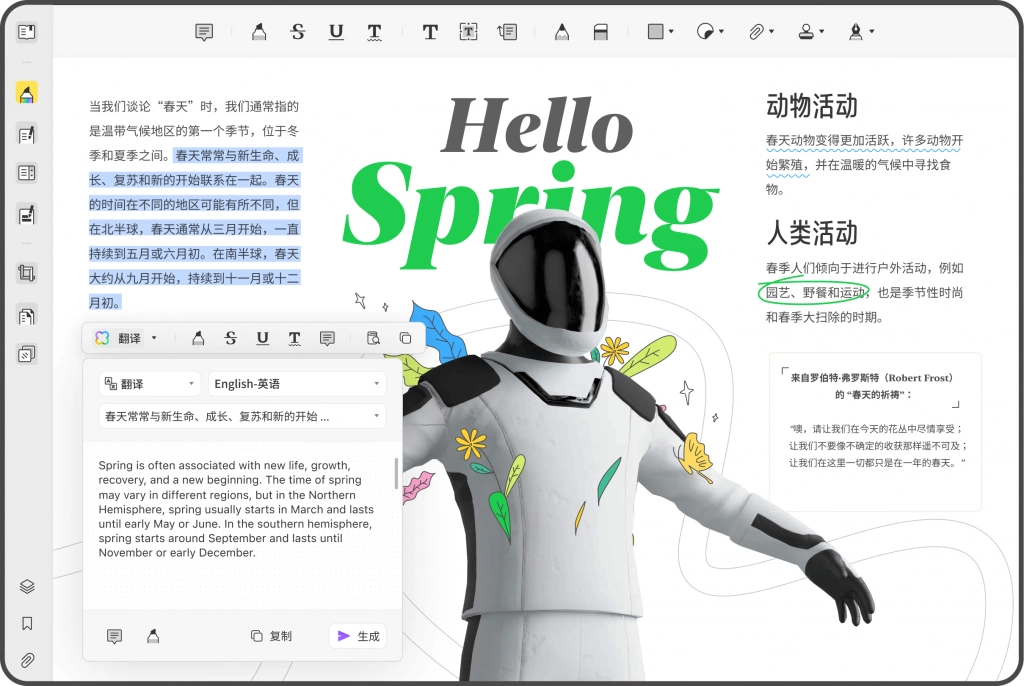This screenshot has height=686, width=1024.
Task: Select the underline tool in top toolbar
Action: [336, 31]
